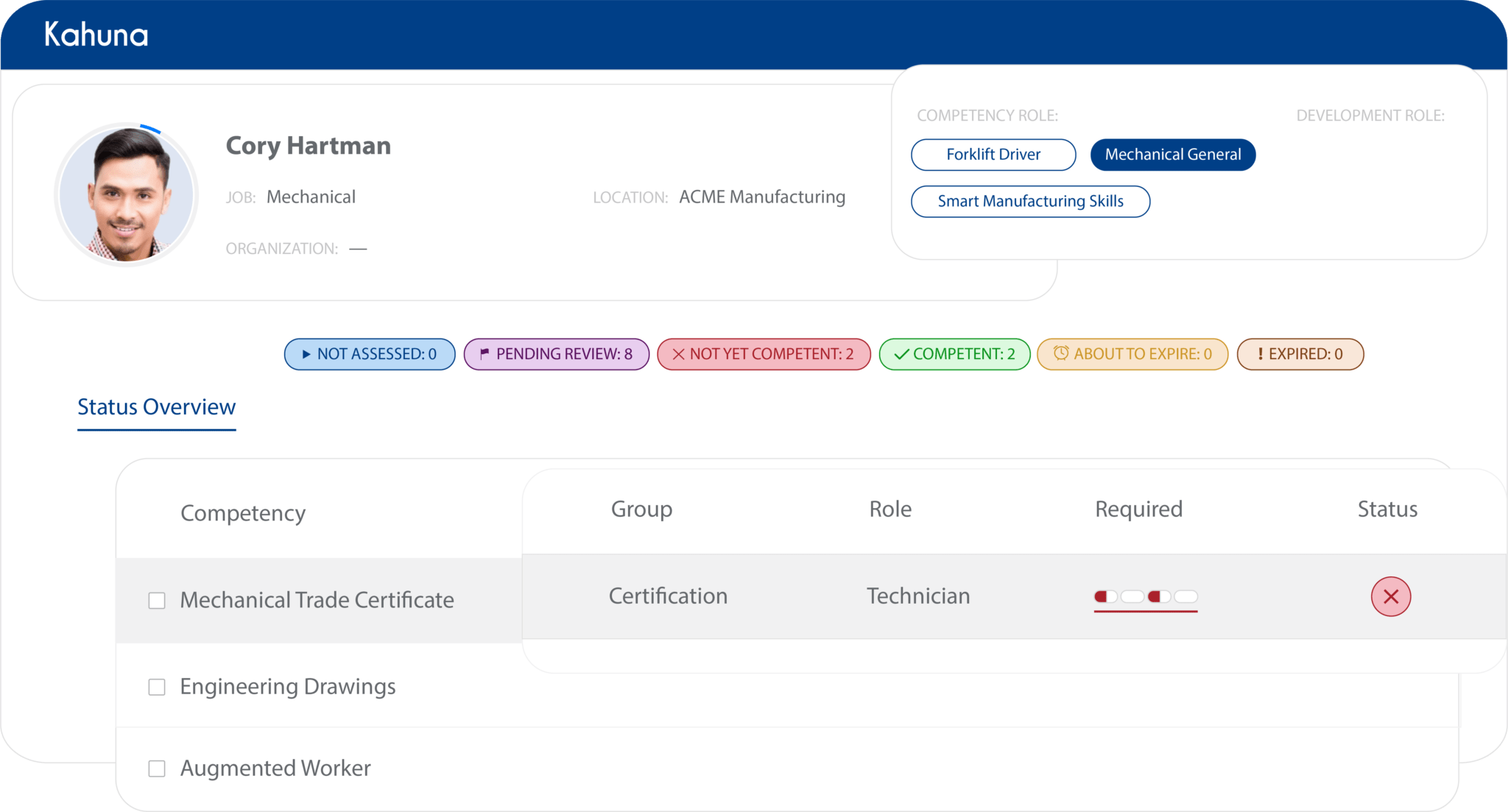Image resolution: width=1508 pixels, height=812 pixels.
Task: Open the Engineering Drawings competency row
Action: tap(288, 687)
